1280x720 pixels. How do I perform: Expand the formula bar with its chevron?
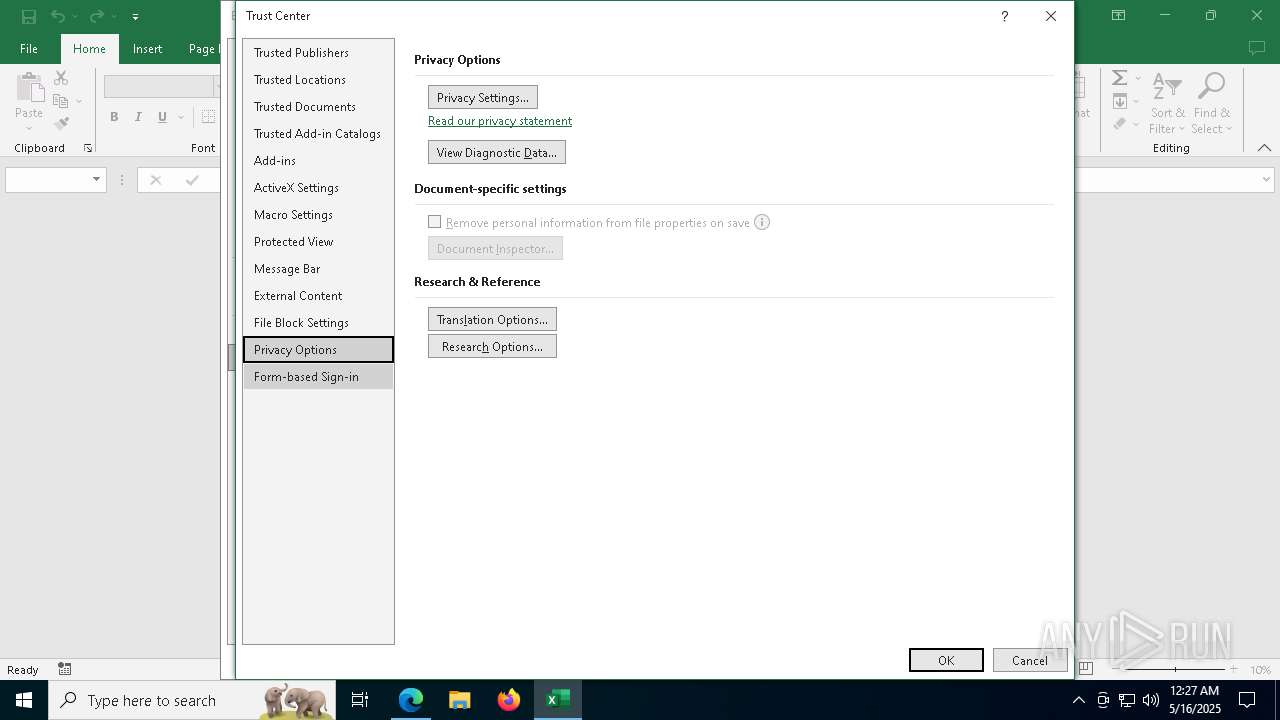coord(1266,180)
